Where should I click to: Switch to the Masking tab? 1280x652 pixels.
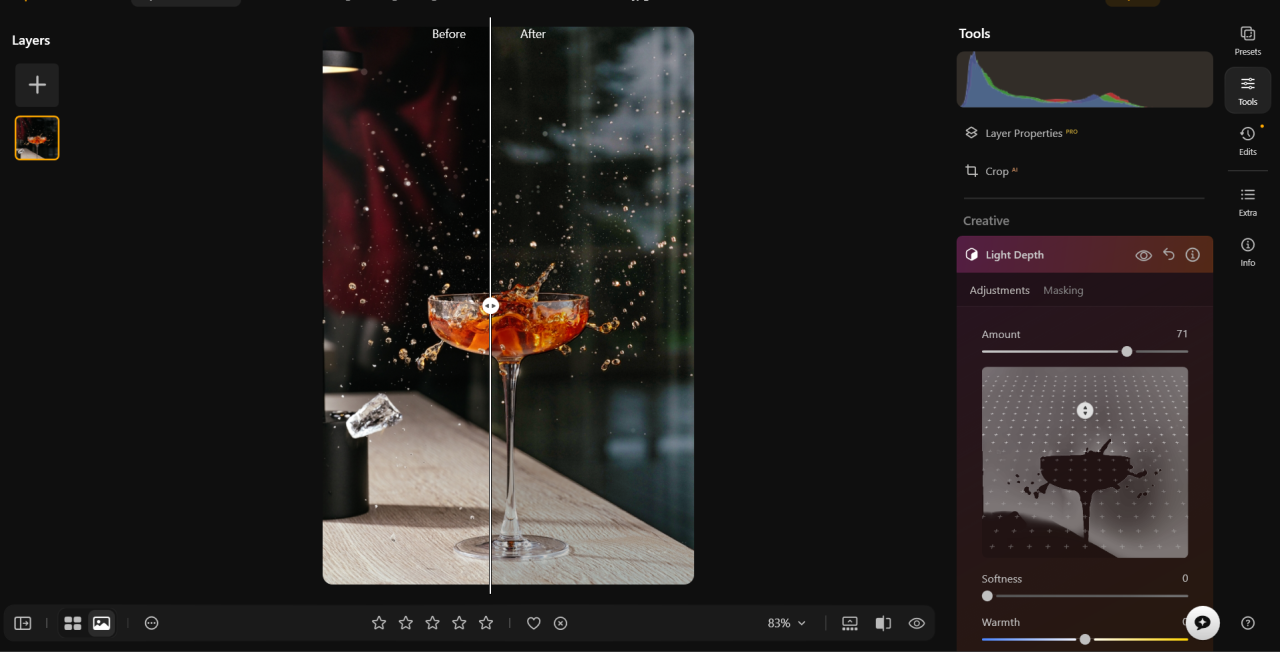(1063, 290)
